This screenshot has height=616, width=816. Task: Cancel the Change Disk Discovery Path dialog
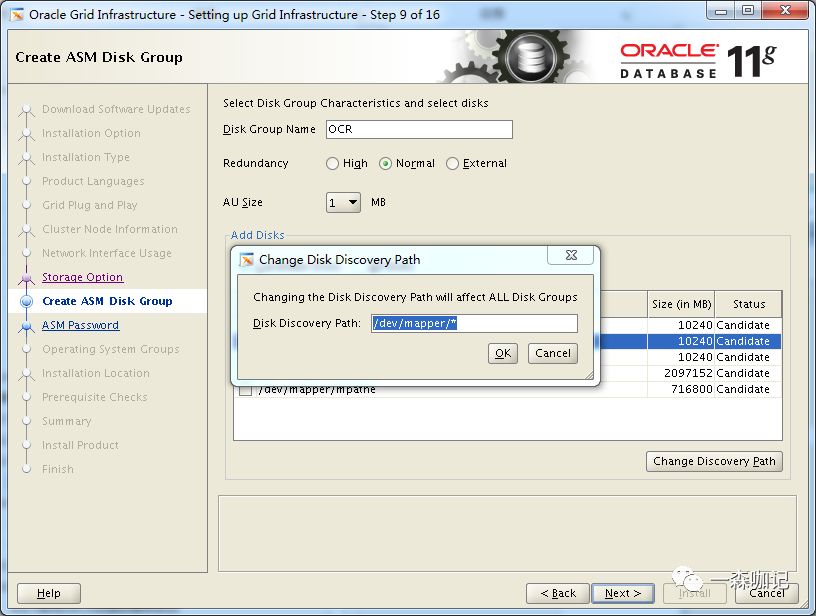553,353
